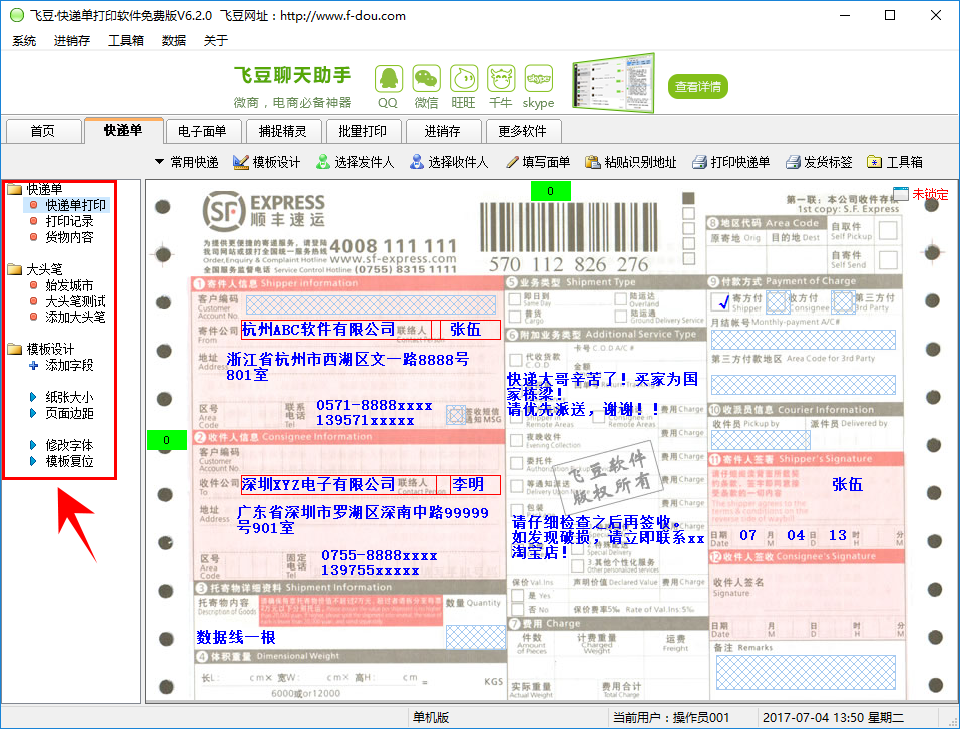
Task: Click sender phone text 0571-8888xxxx
Action: (x=374, y=405)
